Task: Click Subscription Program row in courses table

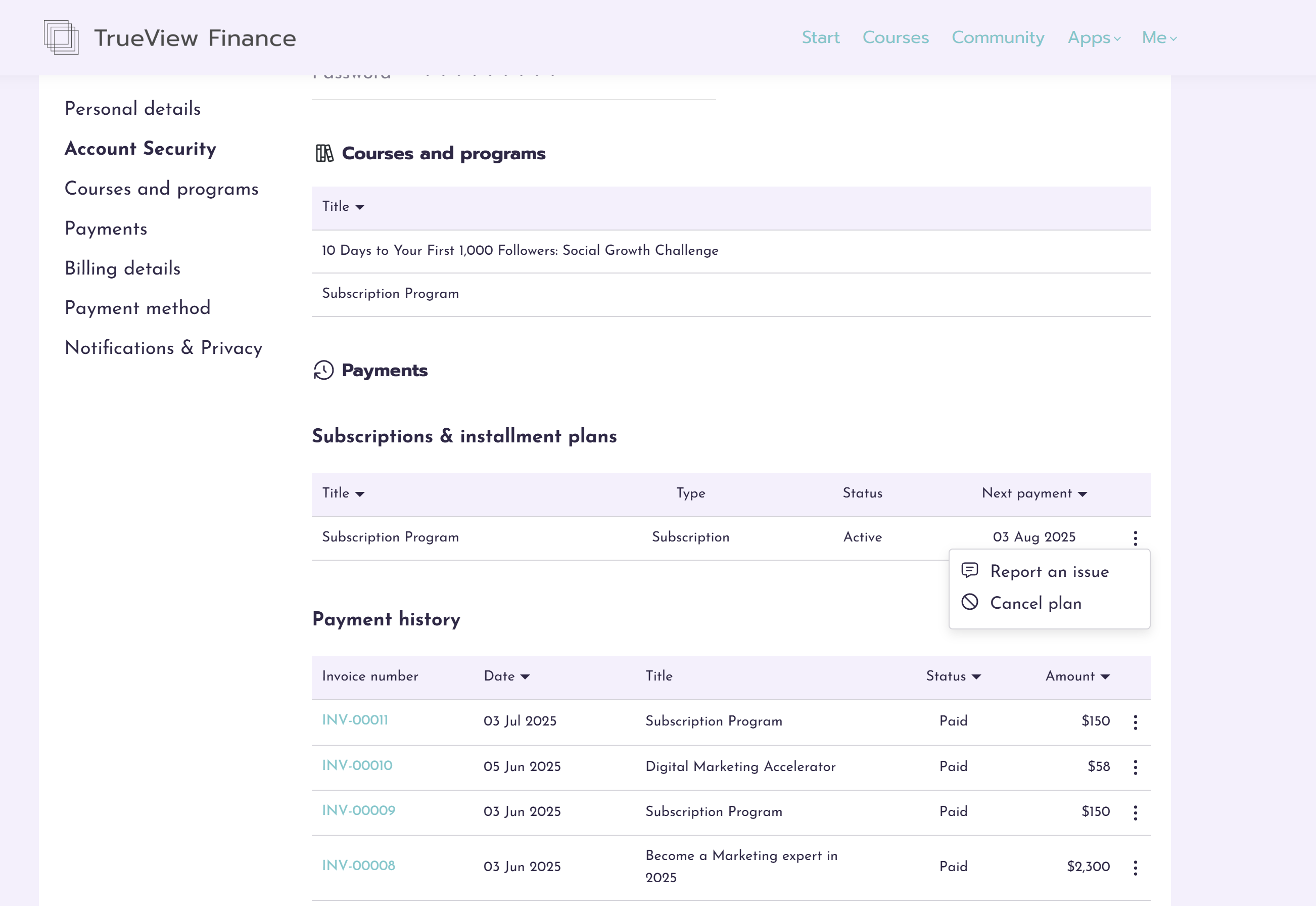Action: [391, 293]
